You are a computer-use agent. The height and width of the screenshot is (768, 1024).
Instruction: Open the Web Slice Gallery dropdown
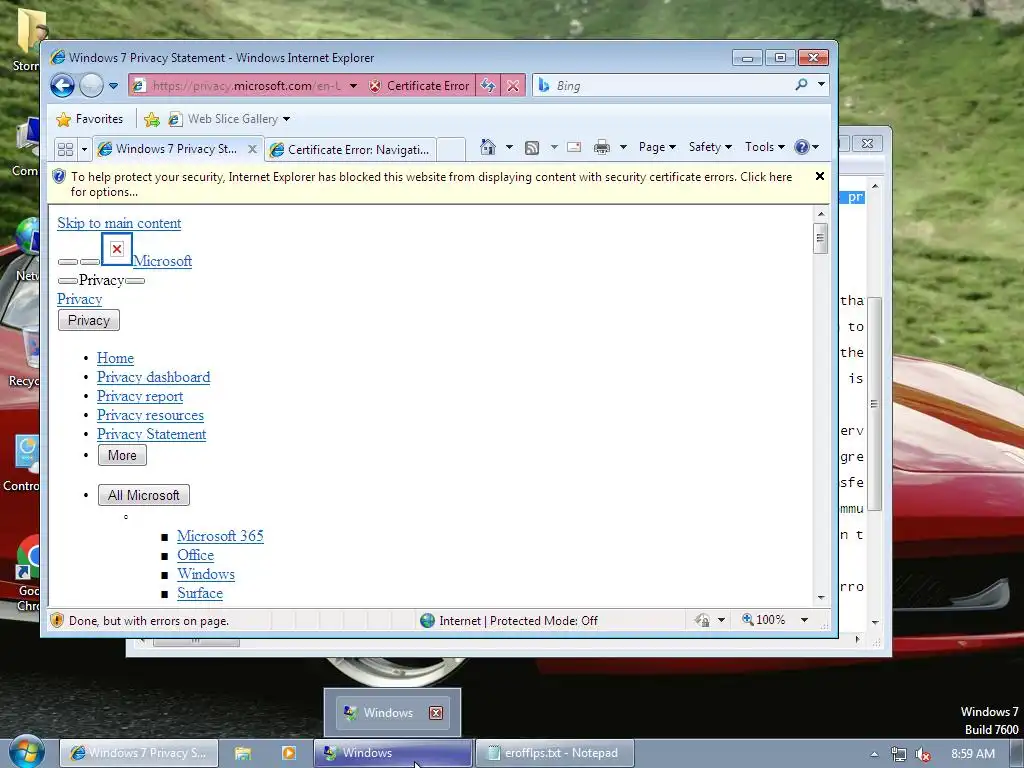286,119
